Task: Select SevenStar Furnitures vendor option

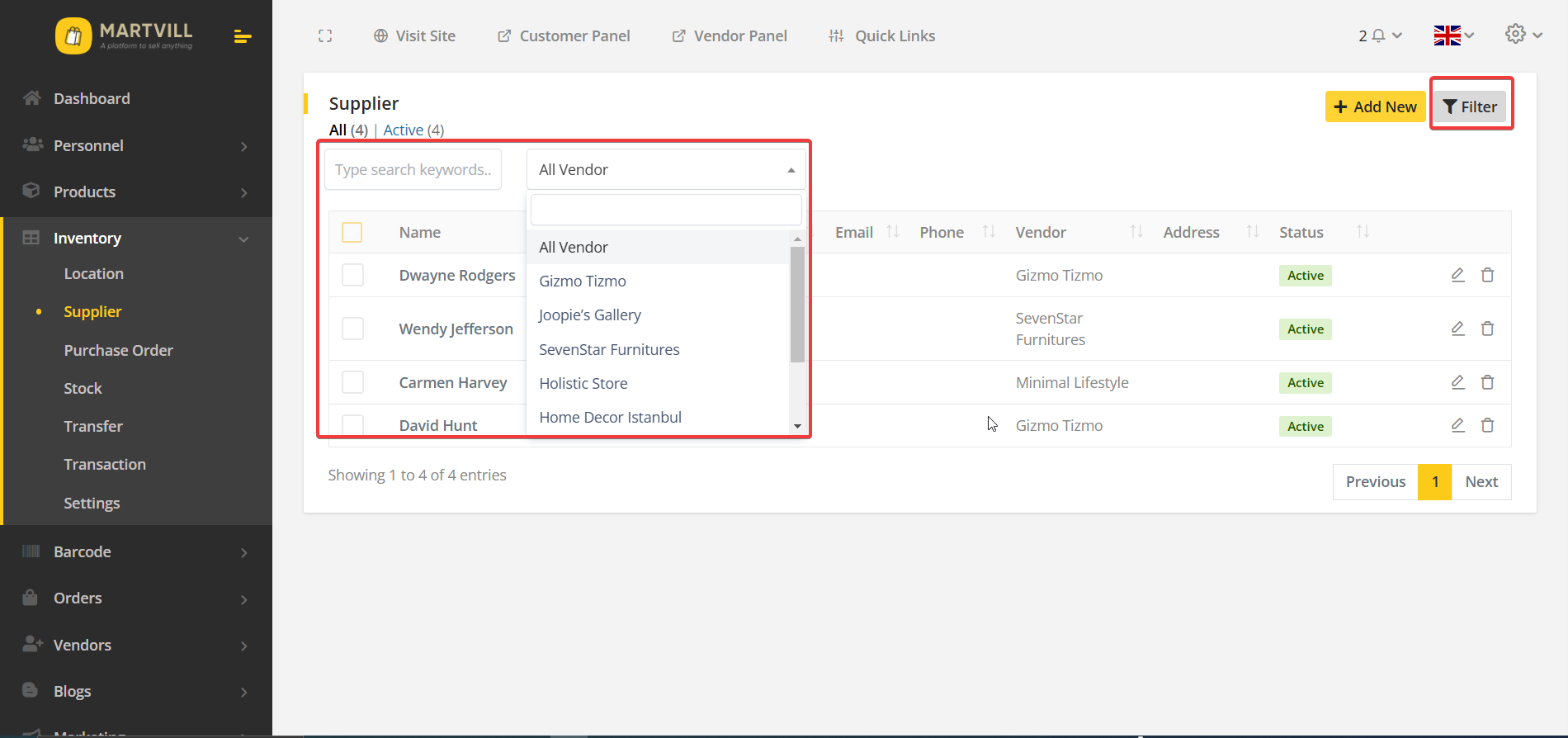Action: coord(658,349)
